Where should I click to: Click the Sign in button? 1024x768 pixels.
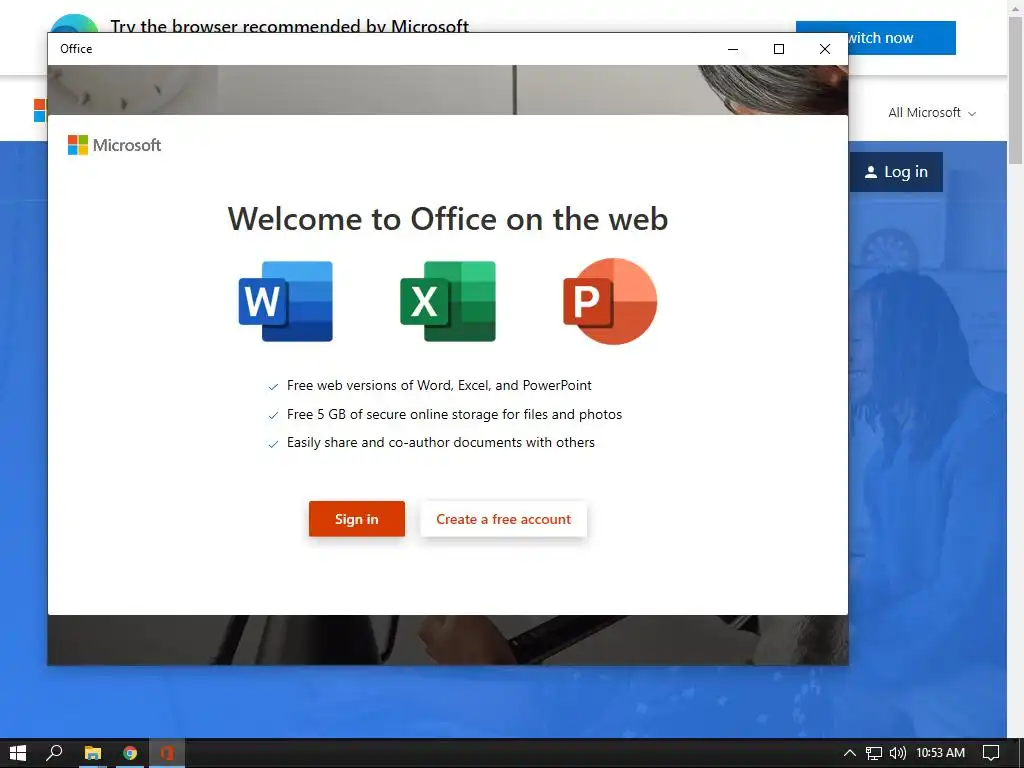(x=357, y=519)
